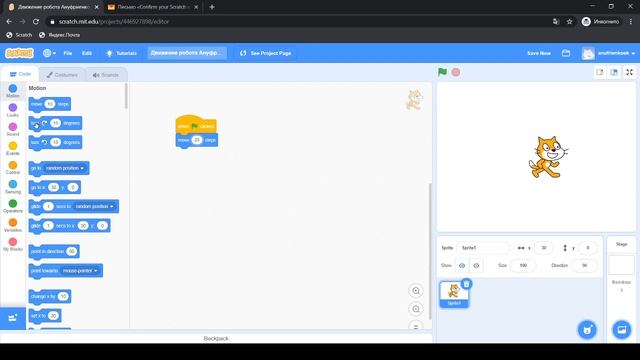The height and width of the screenshot is (360, 640).
Task: Click the turn counterclockwise 15 degrees block
Action: [55, 142]
